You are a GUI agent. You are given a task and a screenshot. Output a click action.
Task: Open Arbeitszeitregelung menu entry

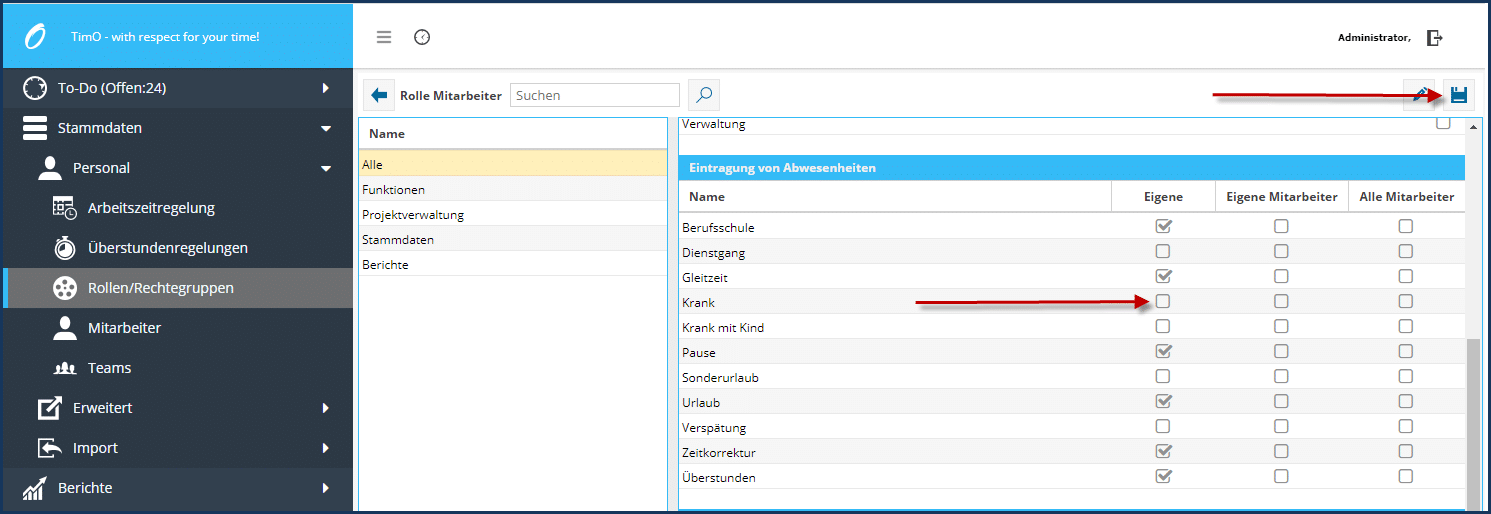click(x=151, y=208)
